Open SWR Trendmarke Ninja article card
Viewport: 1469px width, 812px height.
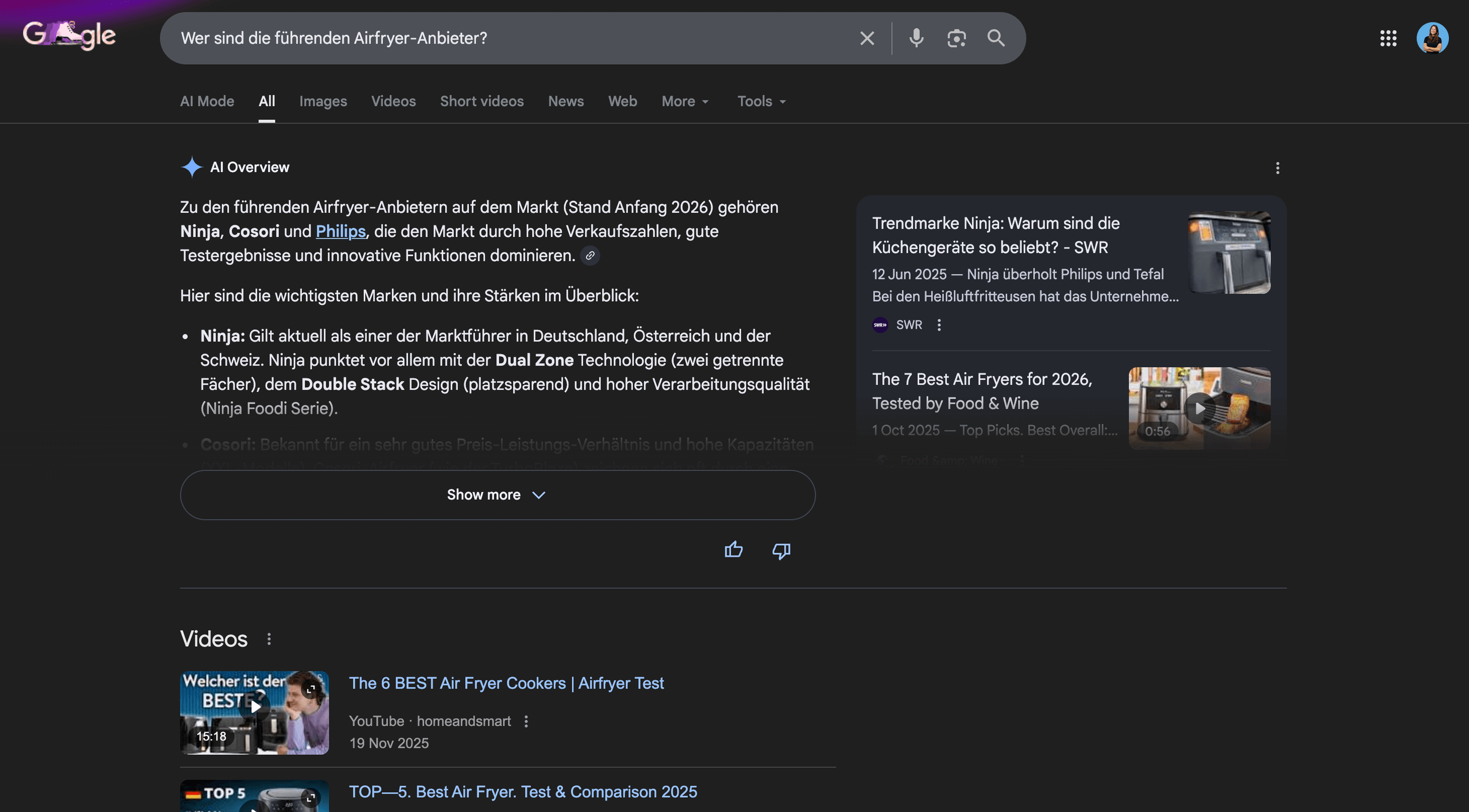[996, 235]
